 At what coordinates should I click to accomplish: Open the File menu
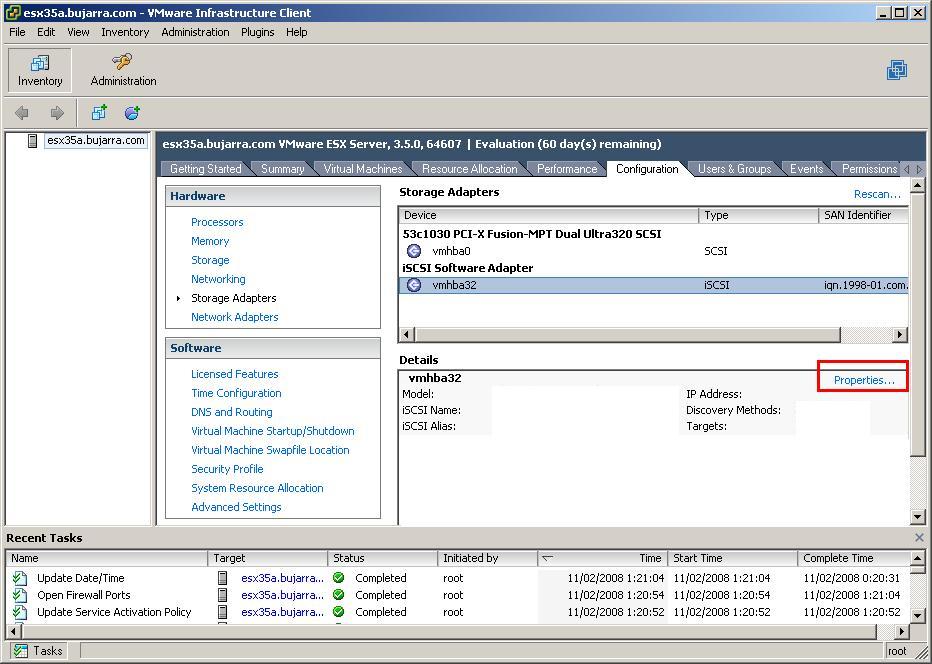click(x=17, y=32)
